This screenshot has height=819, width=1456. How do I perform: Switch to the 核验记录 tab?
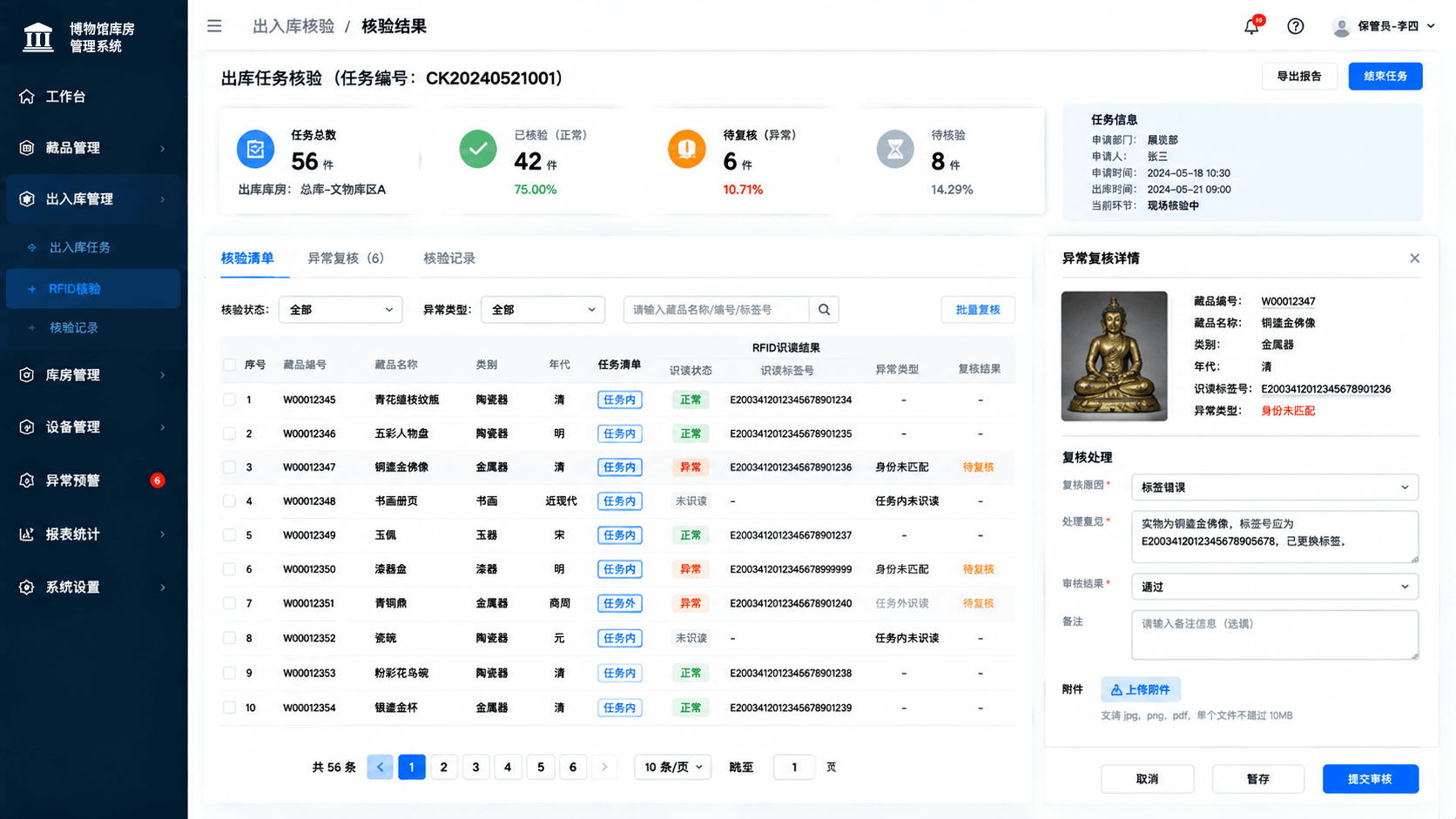[449, 258]
